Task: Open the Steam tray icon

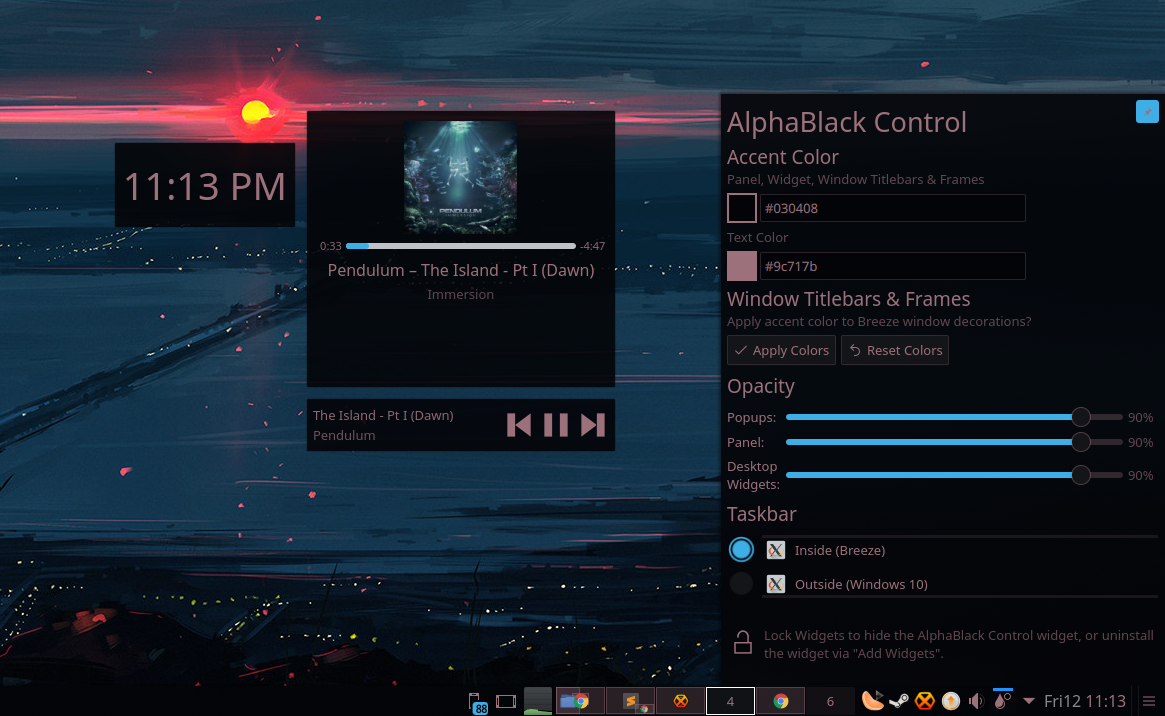Action: click(x=899, y=700)
